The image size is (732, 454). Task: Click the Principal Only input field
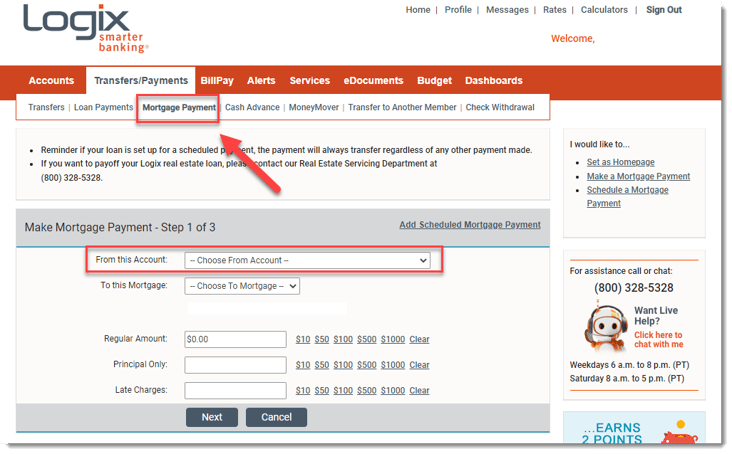pyautogui.click(x=235, y=365)
